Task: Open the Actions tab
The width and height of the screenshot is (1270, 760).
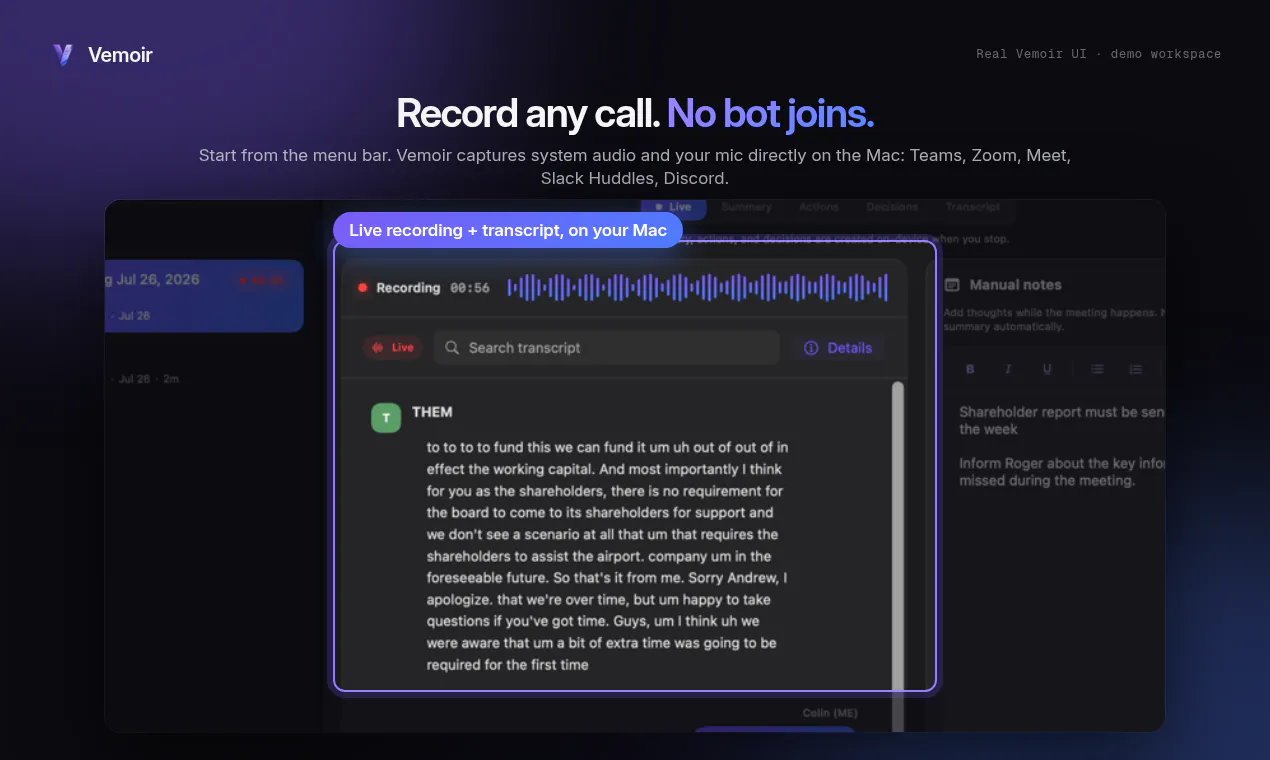Action: pyautogui.click(x=819, y=207)
